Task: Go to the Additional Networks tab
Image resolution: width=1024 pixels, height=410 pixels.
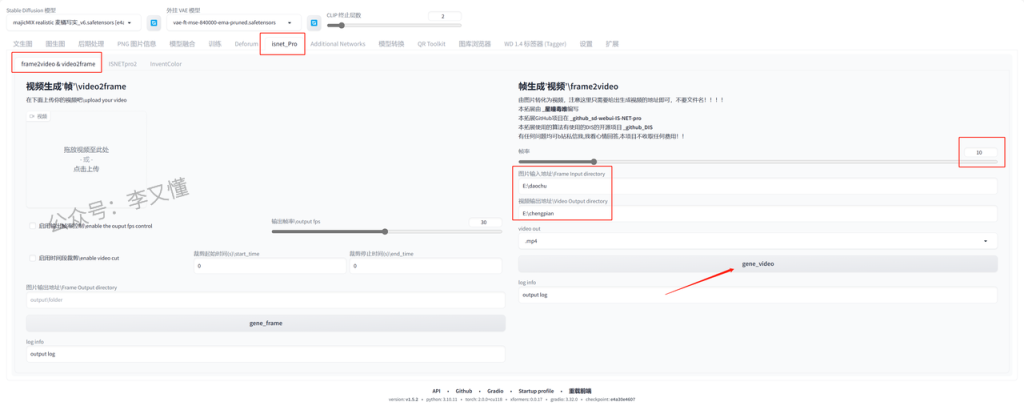Action: (x=337, y=44)
